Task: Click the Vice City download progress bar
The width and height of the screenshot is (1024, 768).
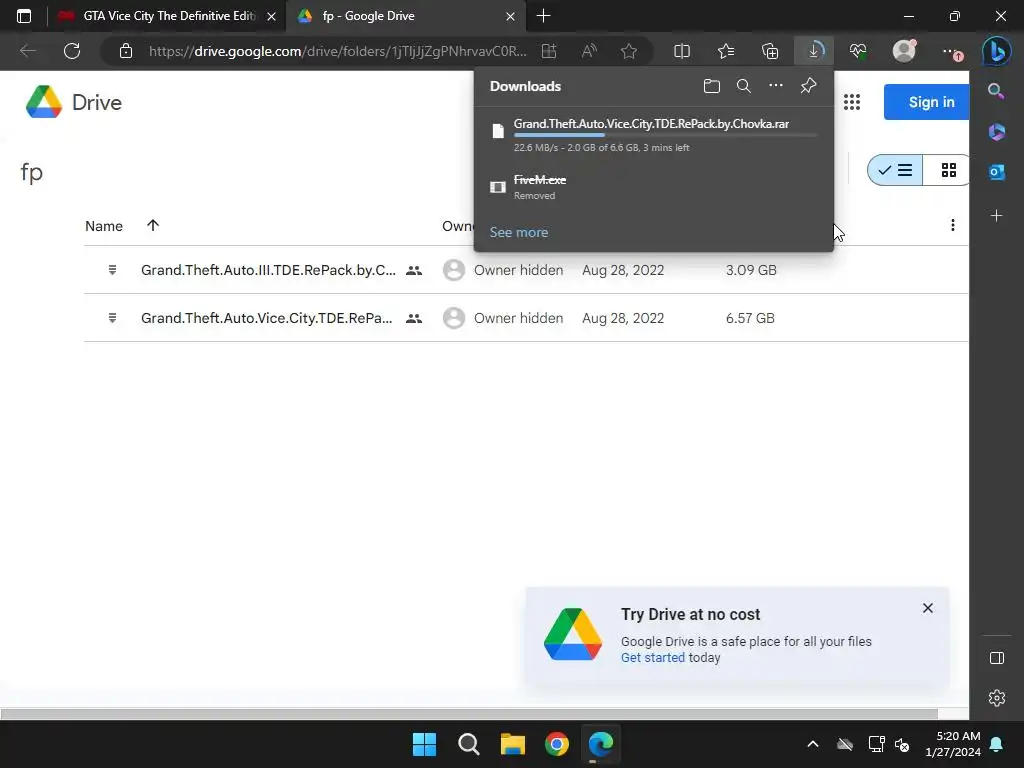Action: [x=665, y=135]
